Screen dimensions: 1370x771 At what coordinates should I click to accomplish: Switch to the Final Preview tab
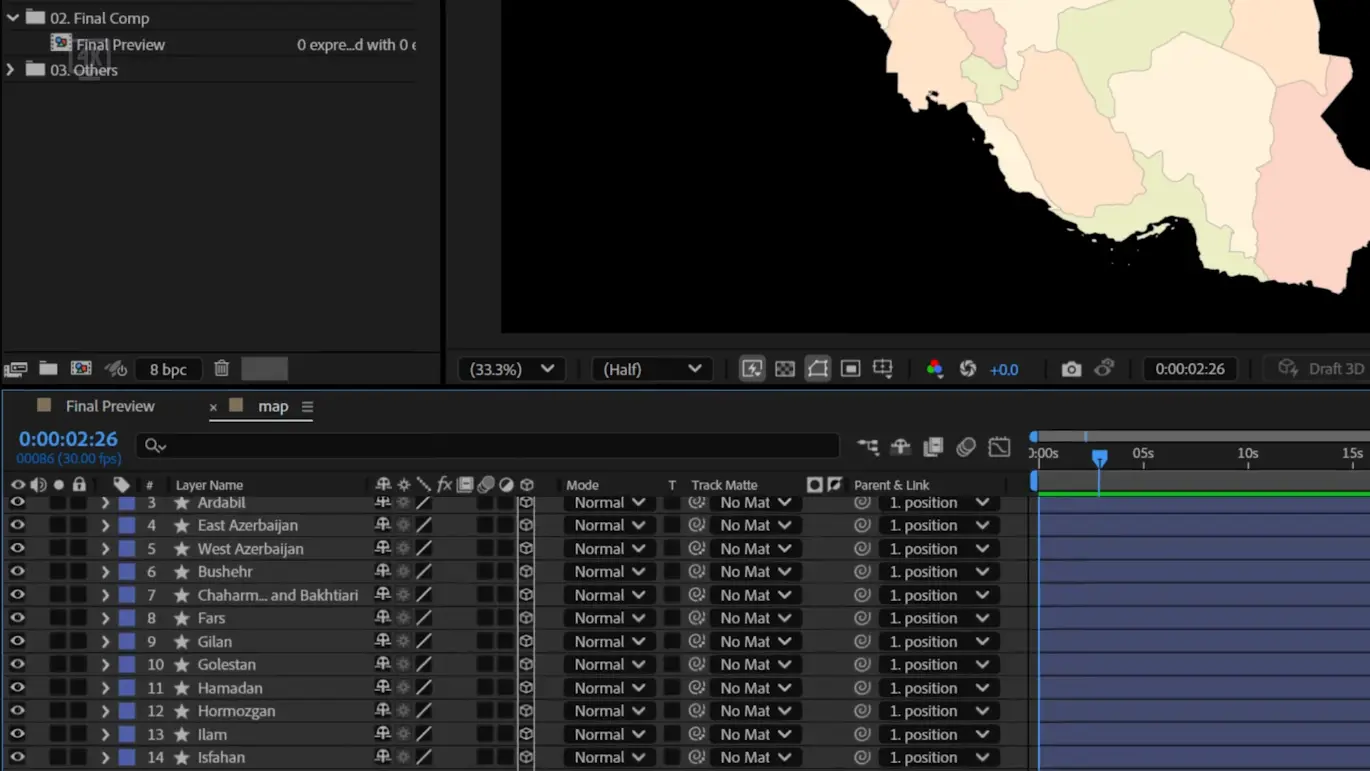click(110, 406)
